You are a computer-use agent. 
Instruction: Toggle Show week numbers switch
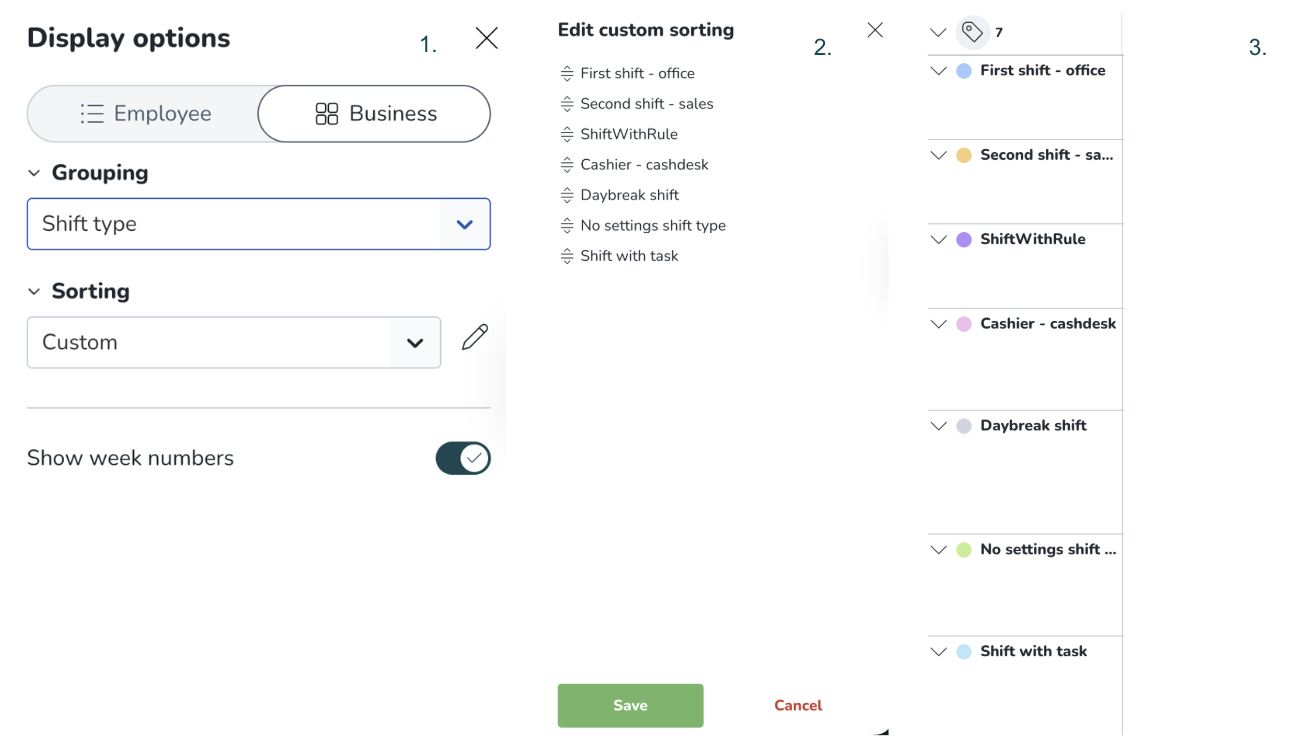pos(463,458)
